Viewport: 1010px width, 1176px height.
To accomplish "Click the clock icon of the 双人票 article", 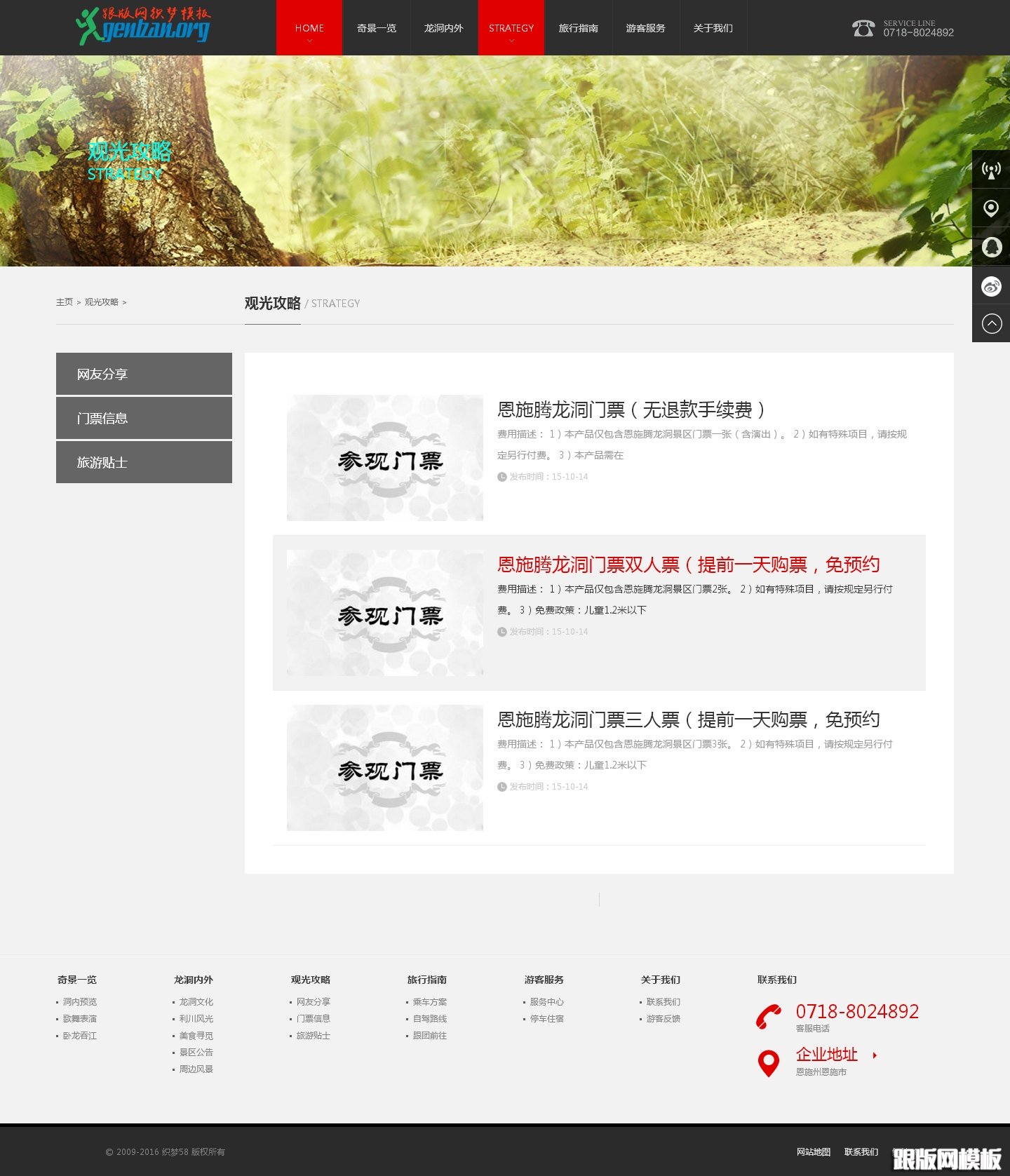I will click(502, 632).
